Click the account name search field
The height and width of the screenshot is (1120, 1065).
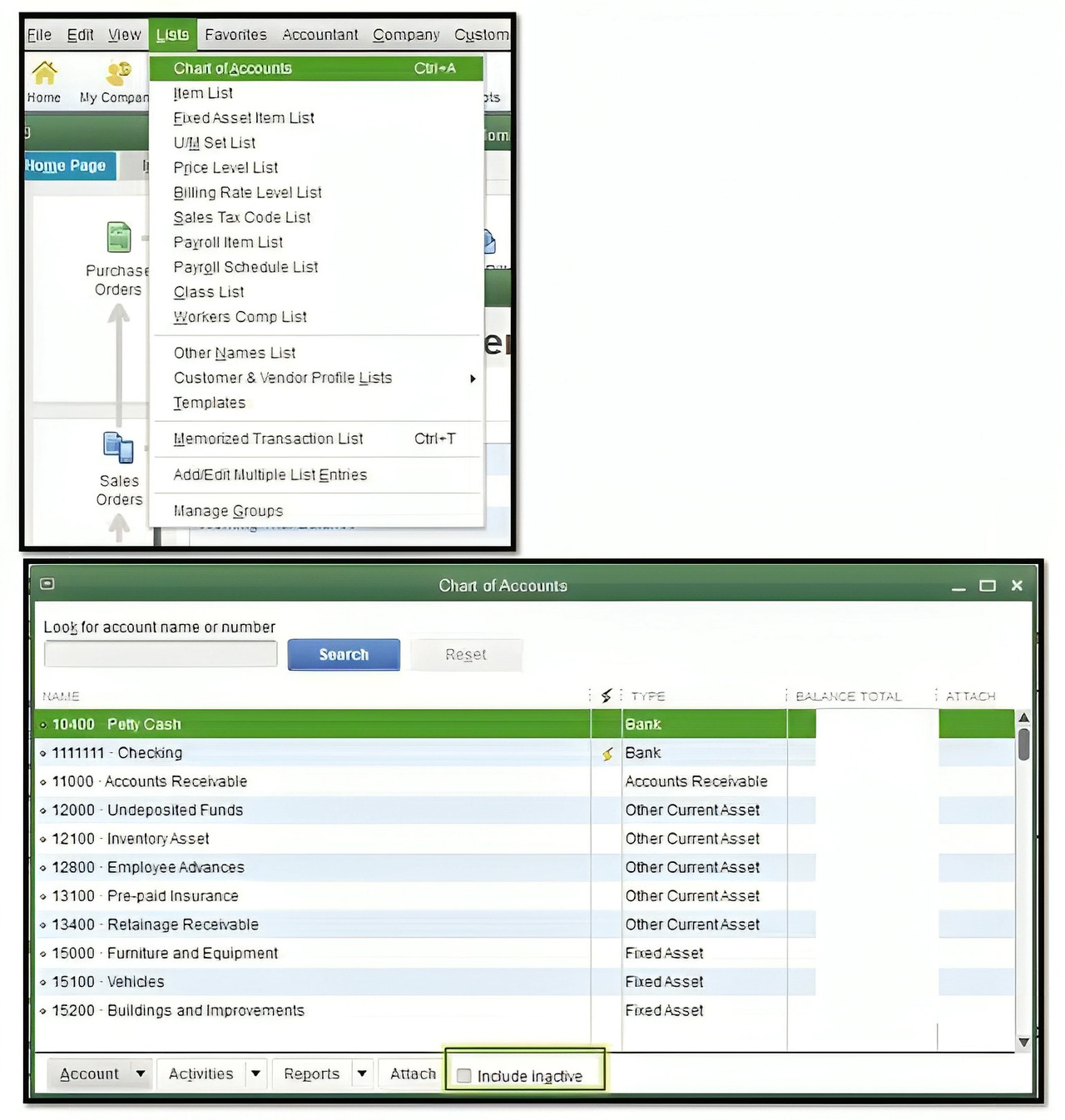click(161, 655)
